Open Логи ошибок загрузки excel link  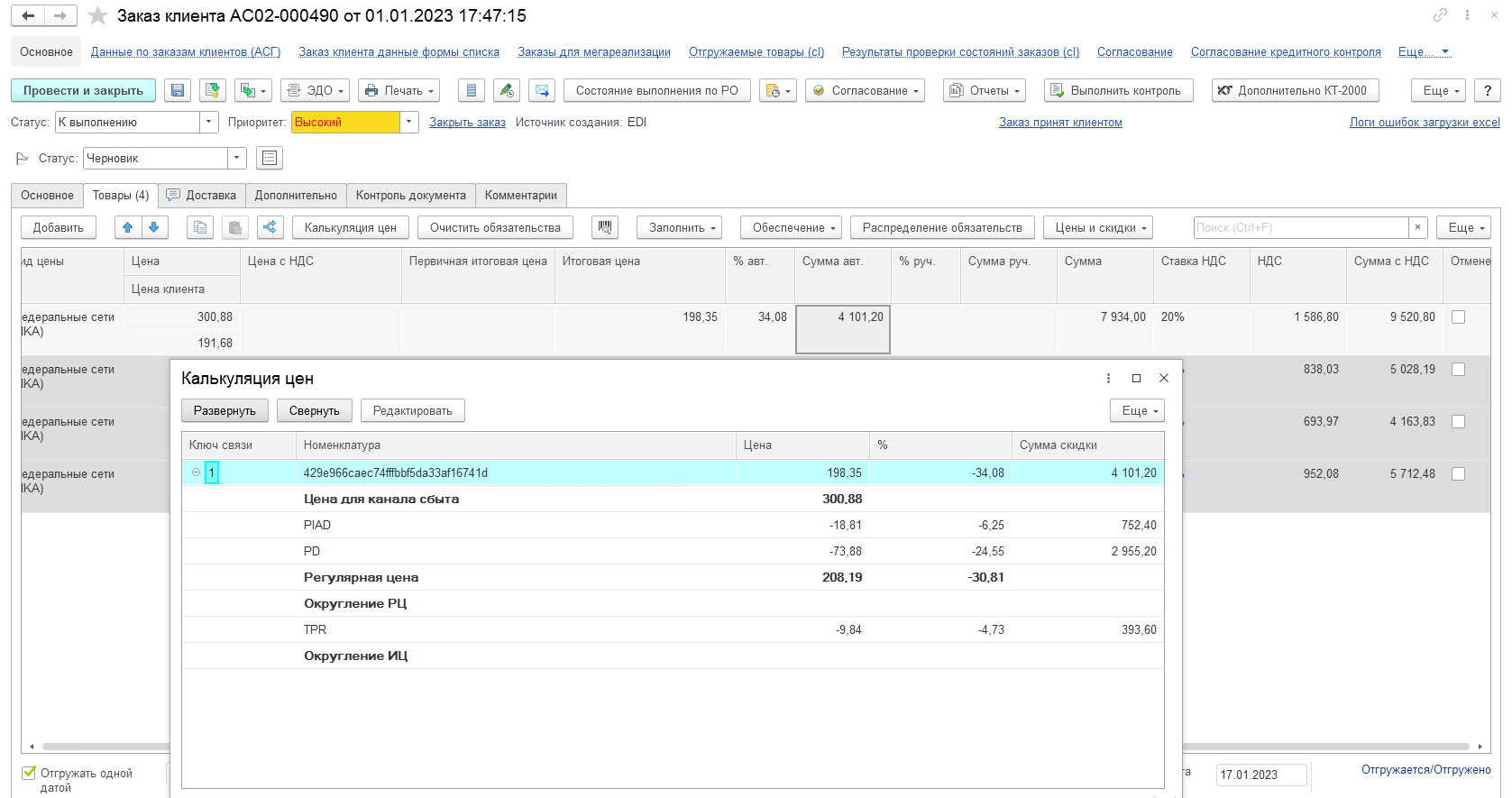point(1425,122)
